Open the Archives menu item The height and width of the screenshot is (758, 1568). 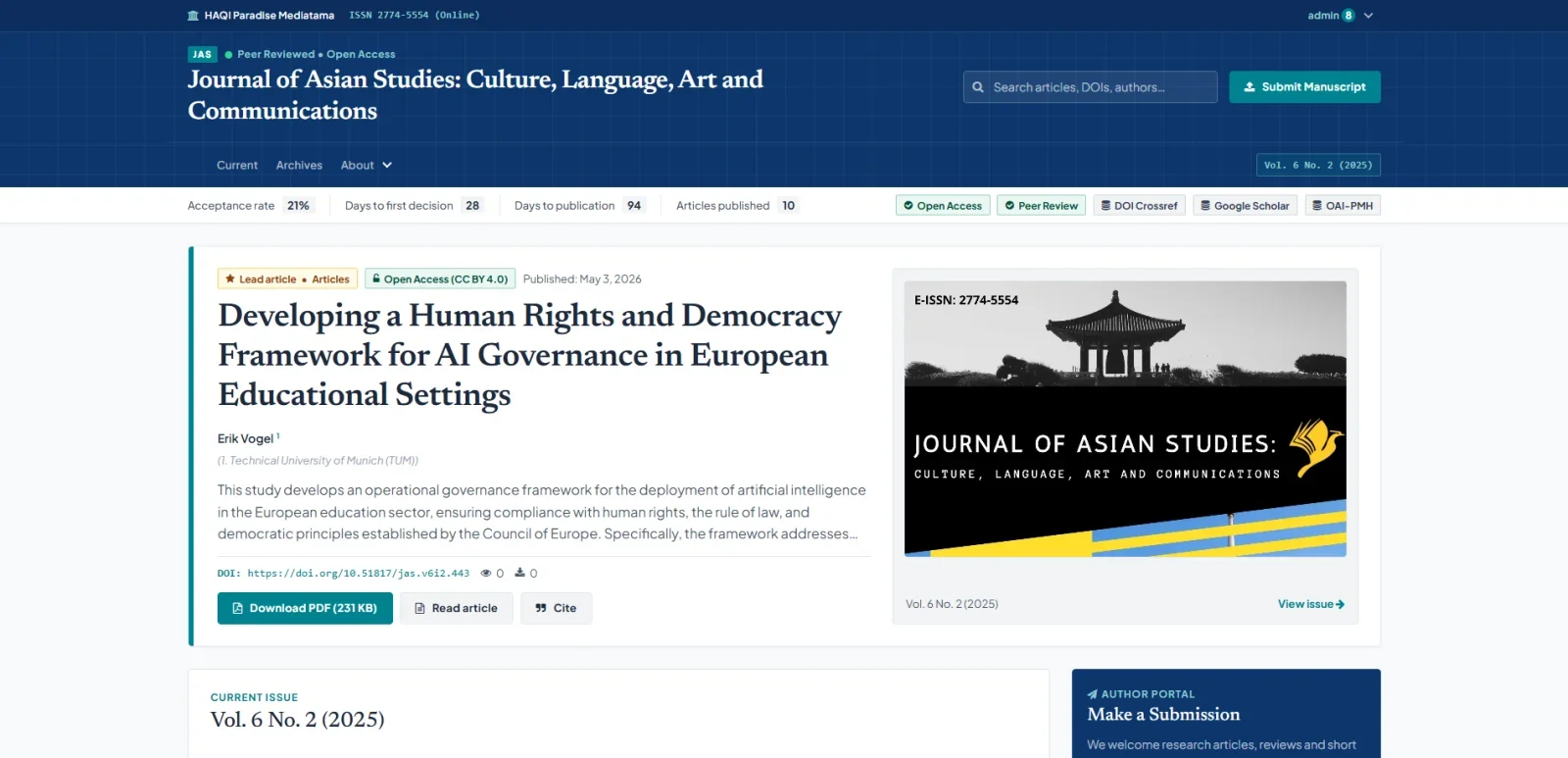coord(299,166)
